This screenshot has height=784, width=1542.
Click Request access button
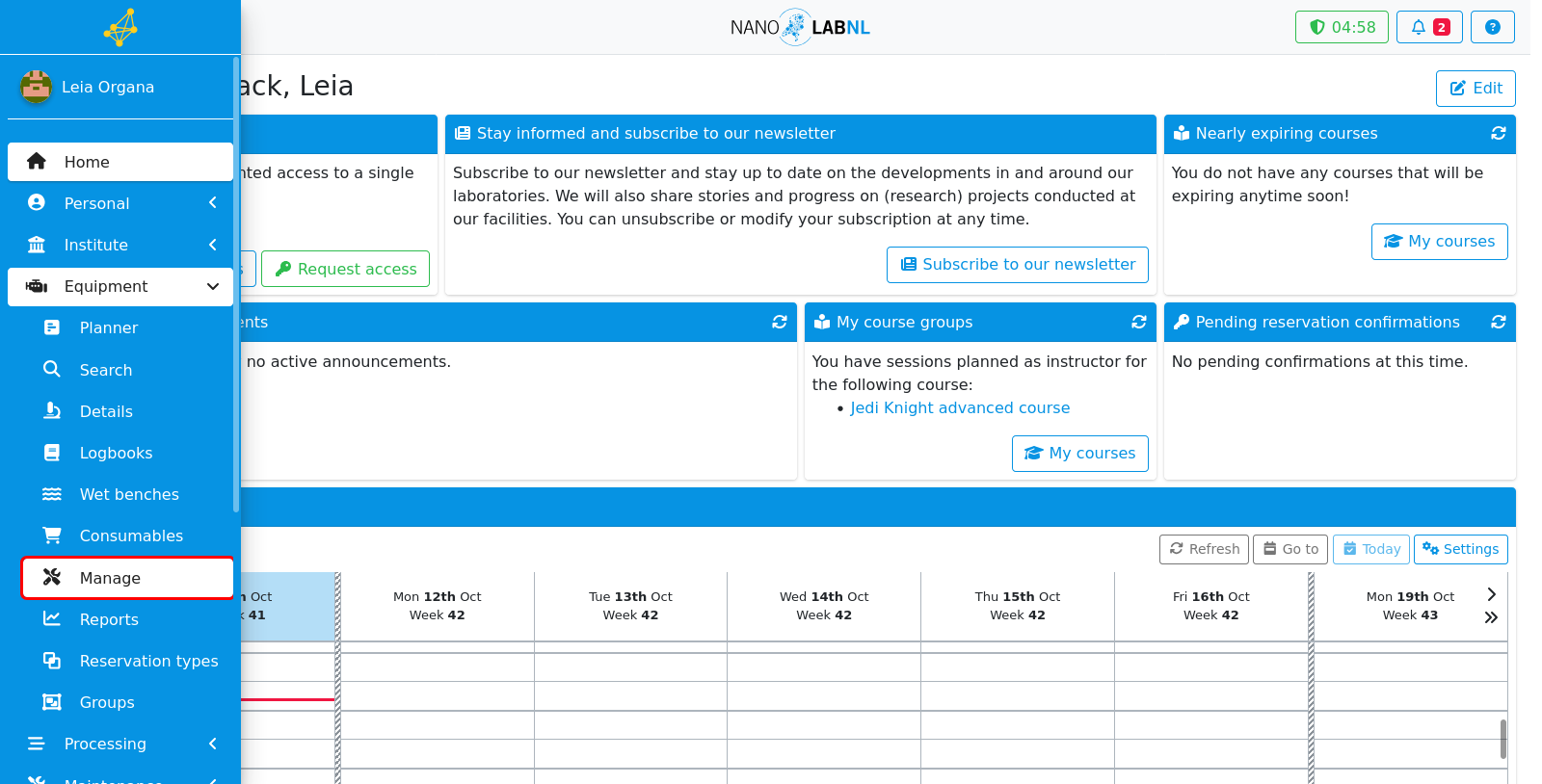[x=345, y=269]
